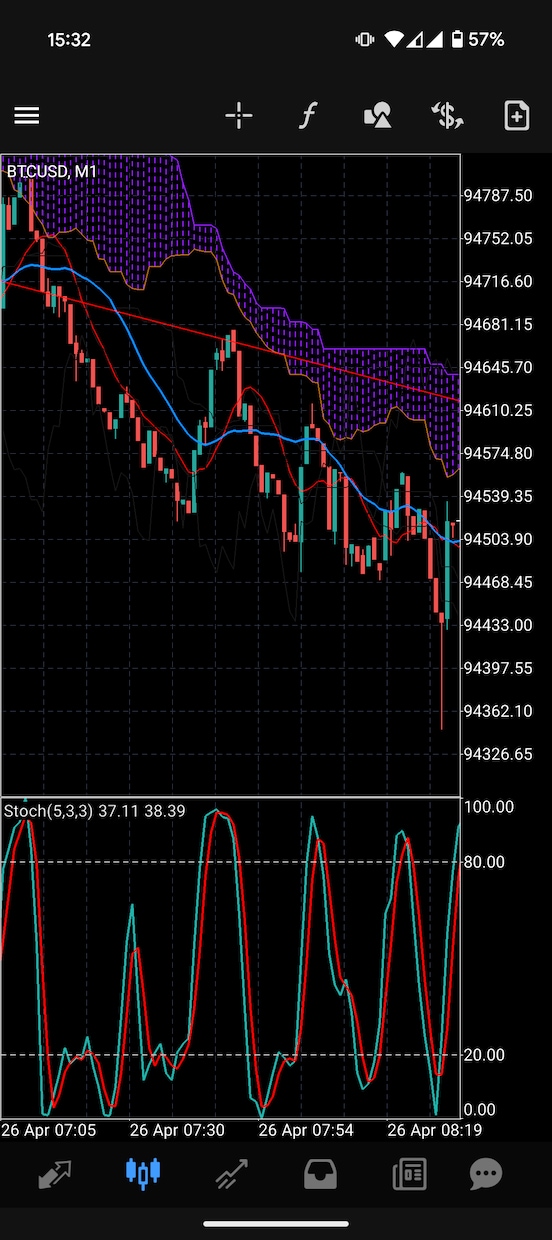Open the indicators list (f icon)
552x1240 pixels.
tap(308, 116)
